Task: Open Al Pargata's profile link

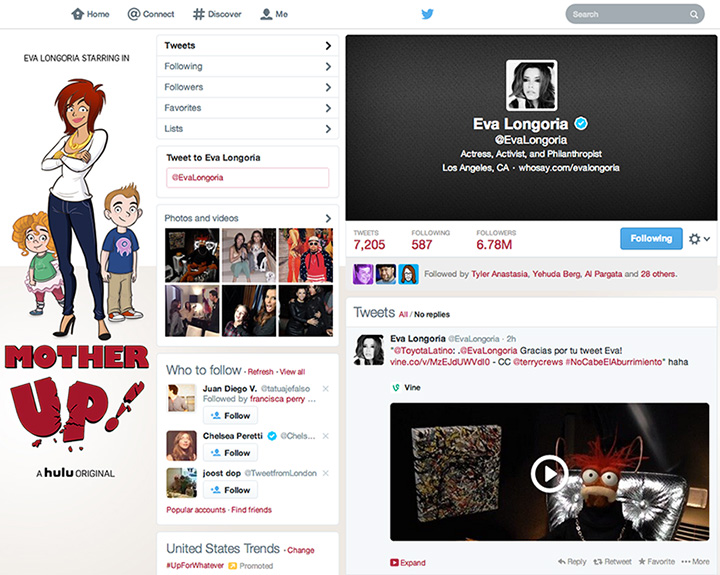Action: point(603,274)
